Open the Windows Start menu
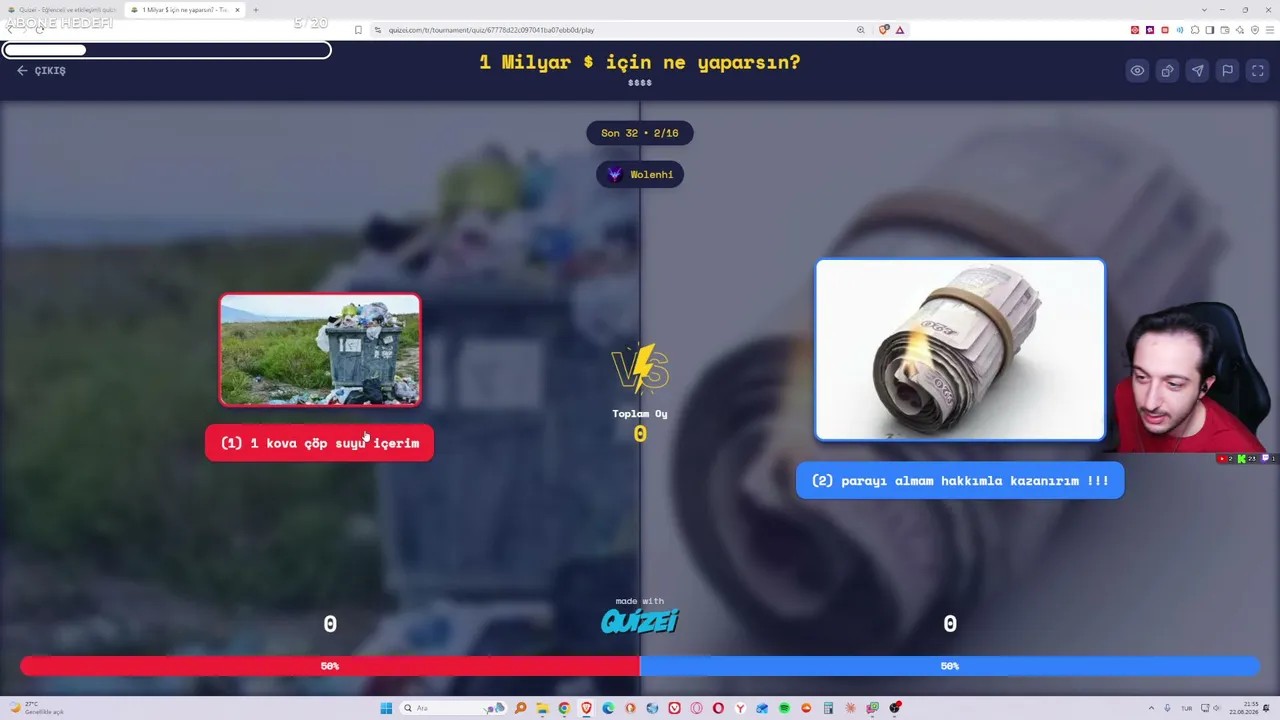 coord(386,708)
